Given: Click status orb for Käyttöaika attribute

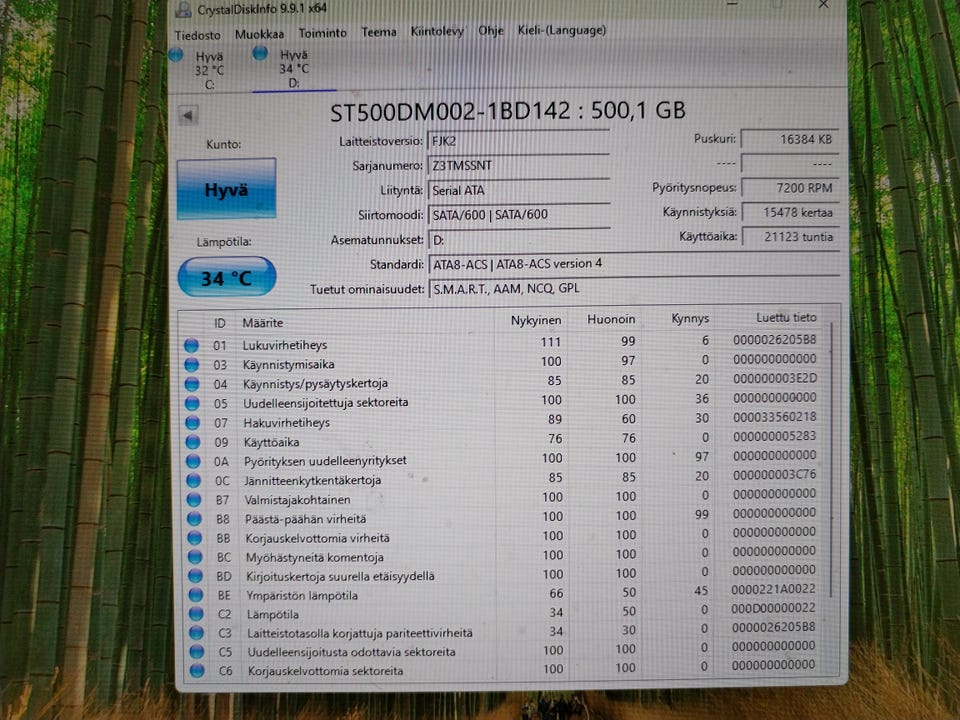Looking at the screenshot, I should [x=193, y=442].
